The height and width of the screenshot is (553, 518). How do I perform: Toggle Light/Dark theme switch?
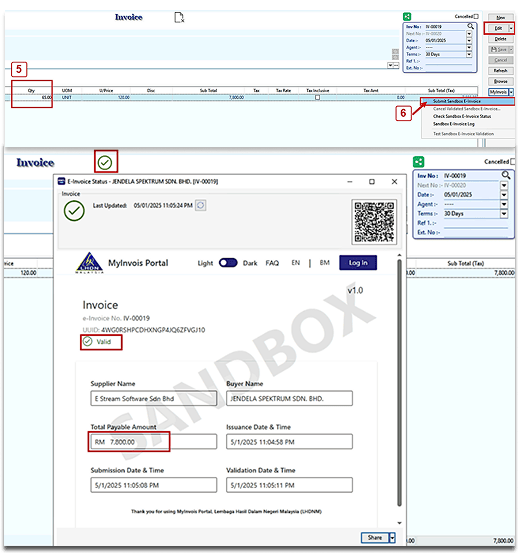tap(228, 263)
